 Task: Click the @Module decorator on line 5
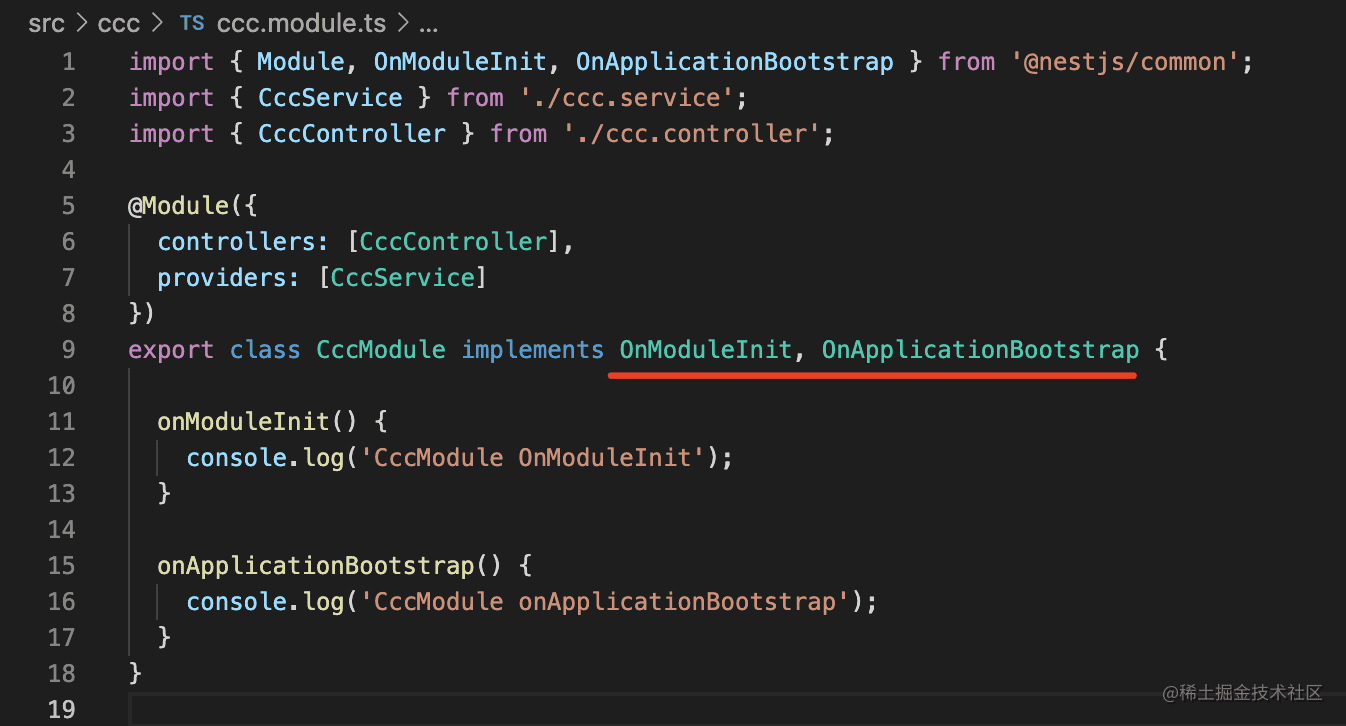pyautogui.click(x=165, y=206)
